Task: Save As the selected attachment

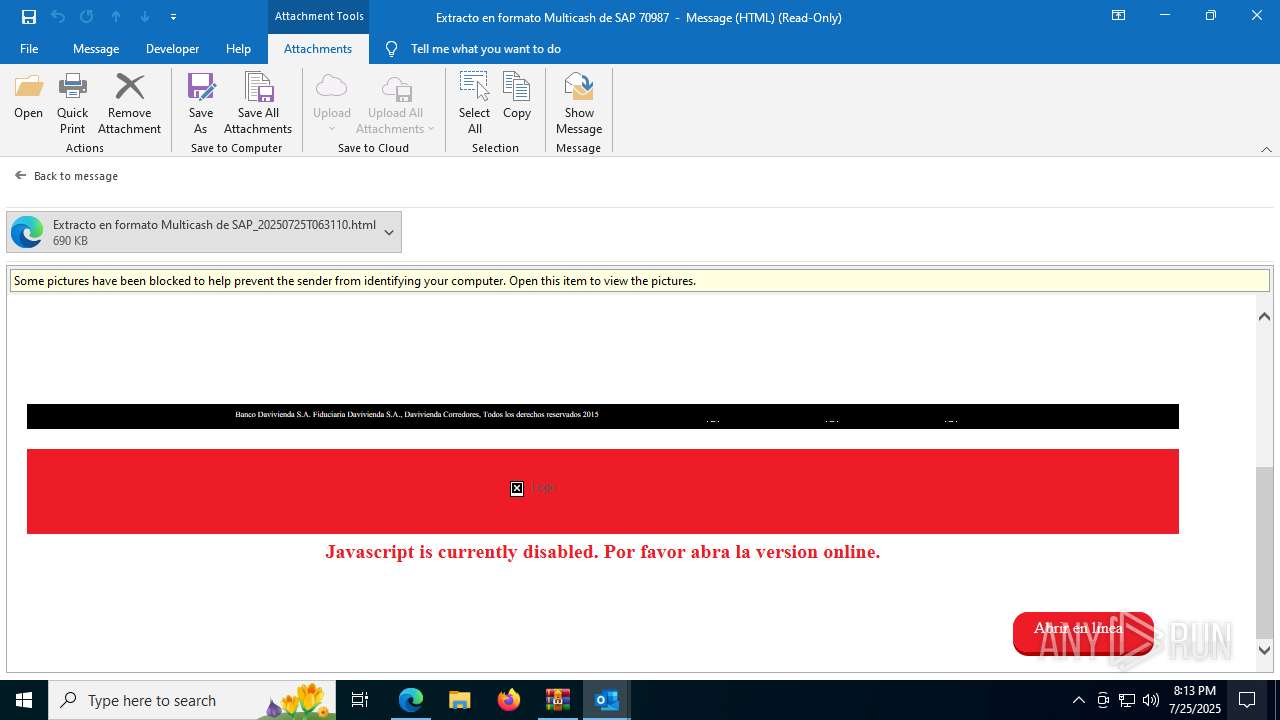Action: coord(201,104)
